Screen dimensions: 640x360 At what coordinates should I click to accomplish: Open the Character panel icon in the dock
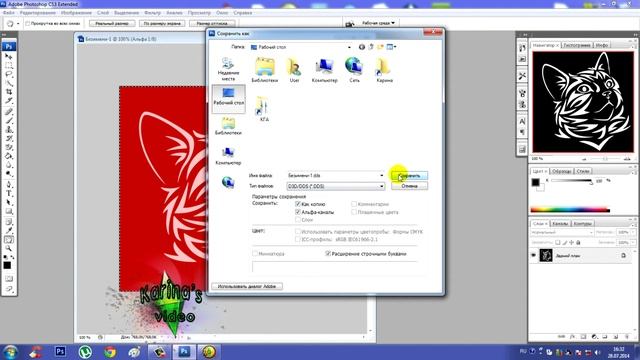click(522, 121)
